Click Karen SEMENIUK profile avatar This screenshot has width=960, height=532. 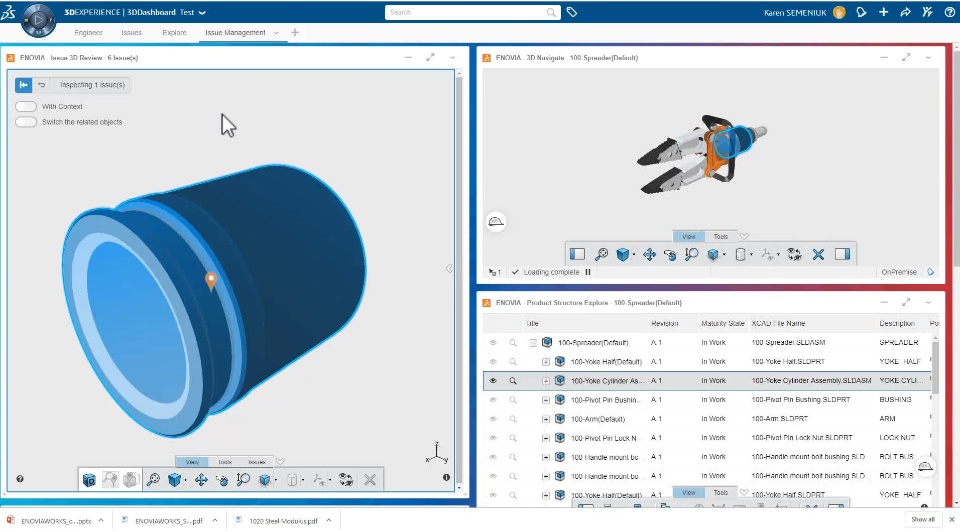coord(839,12)
